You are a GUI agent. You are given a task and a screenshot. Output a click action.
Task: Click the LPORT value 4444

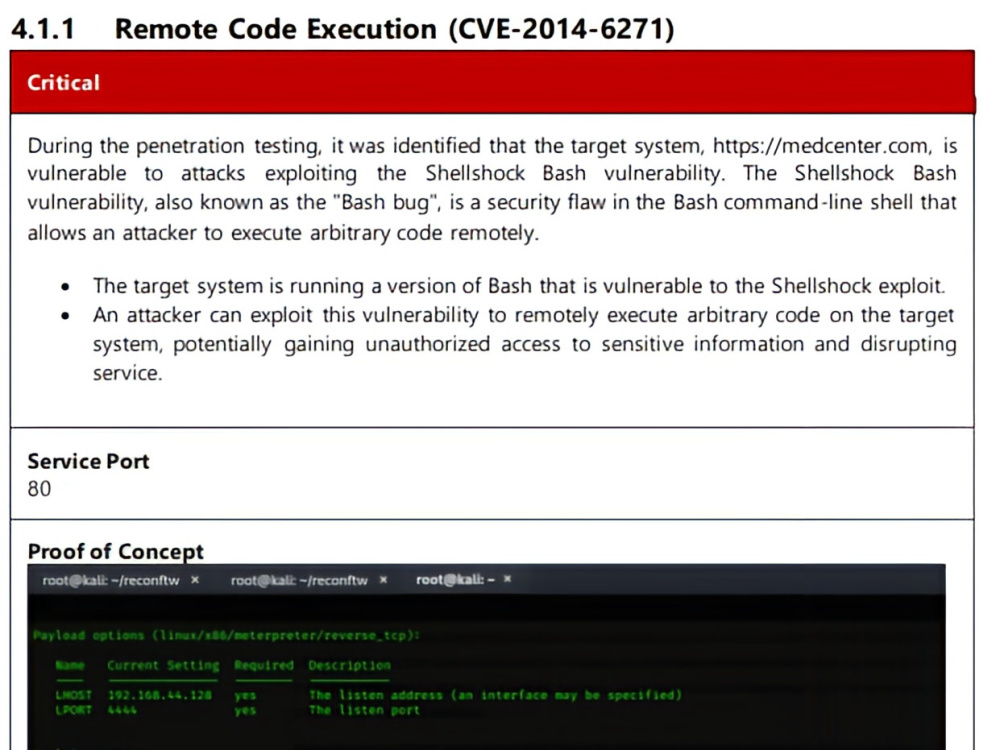122,710
